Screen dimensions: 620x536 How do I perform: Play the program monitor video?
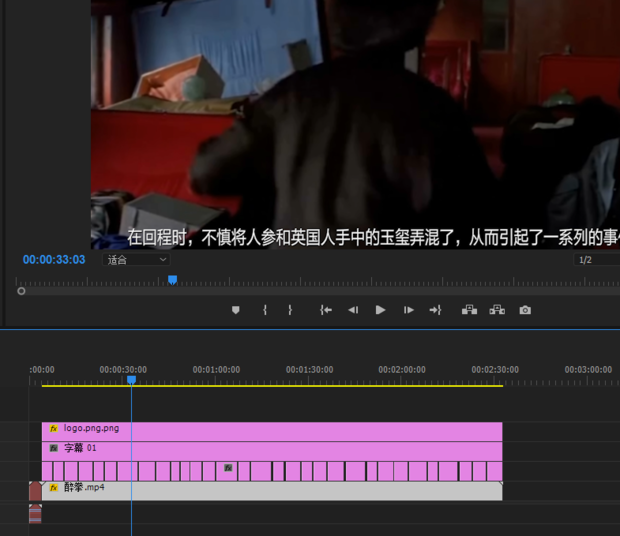[380, 310]
